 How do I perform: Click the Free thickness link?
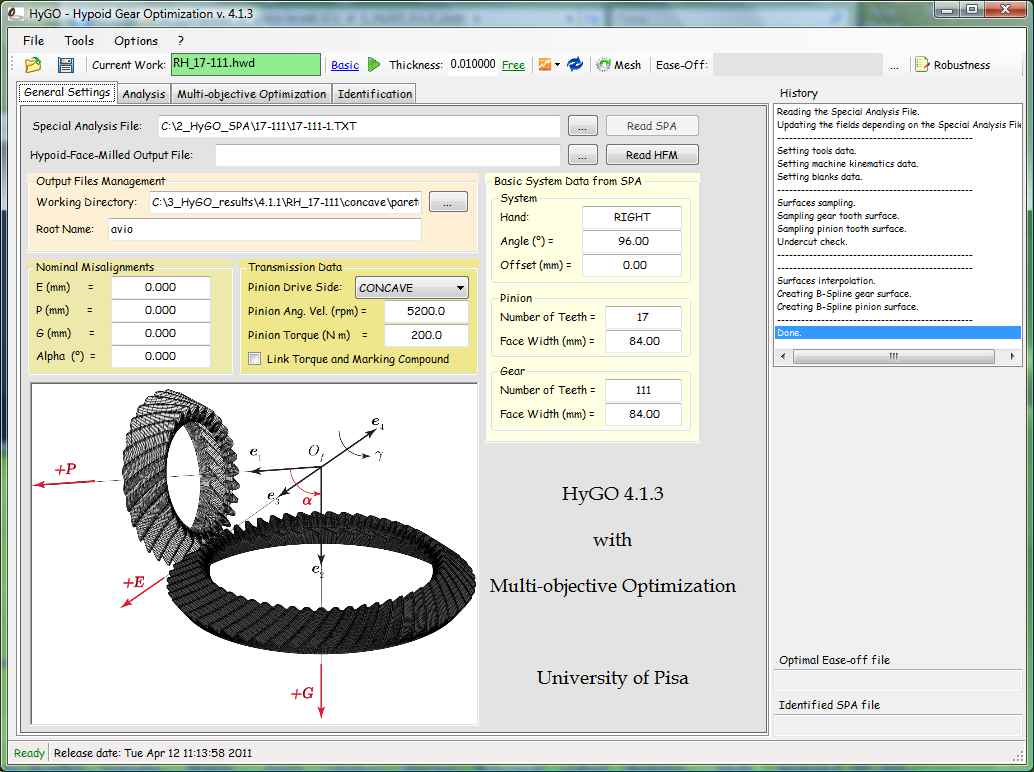pyautogui.click(x=513, y=65)
